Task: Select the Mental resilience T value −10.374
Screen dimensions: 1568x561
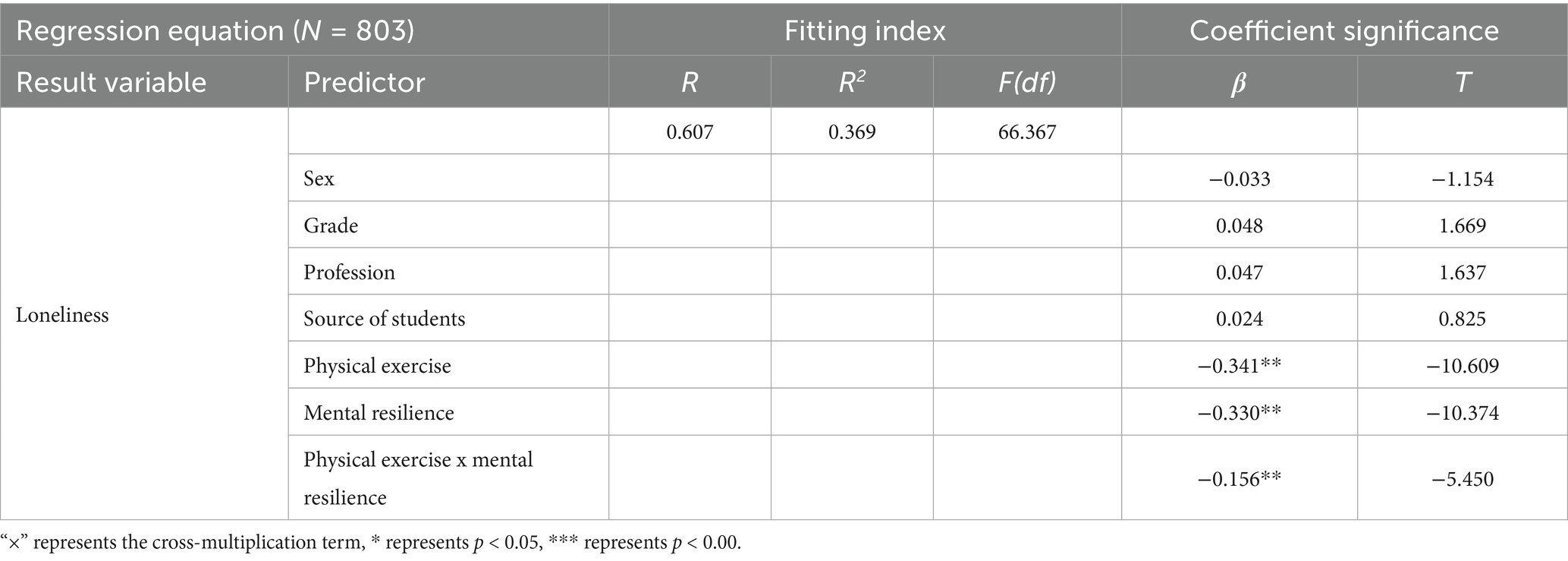Action: [x=1463, y=413]
